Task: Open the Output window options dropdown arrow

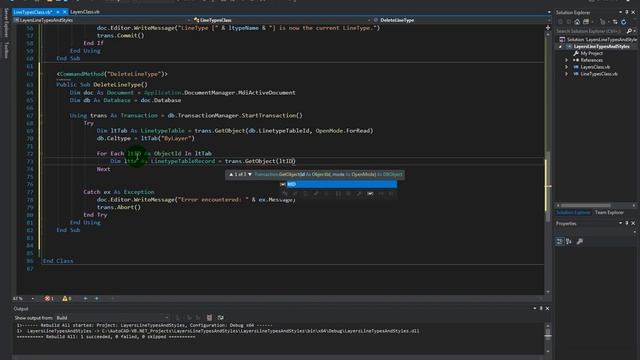Action: (x=535, y=309)
